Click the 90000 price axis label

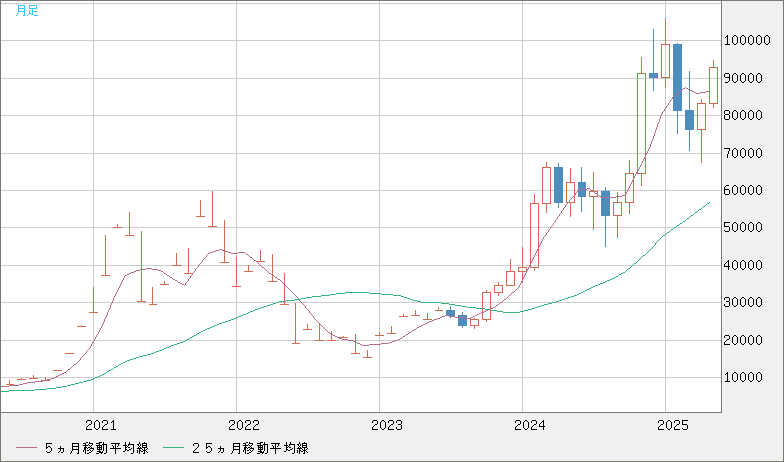744,78
